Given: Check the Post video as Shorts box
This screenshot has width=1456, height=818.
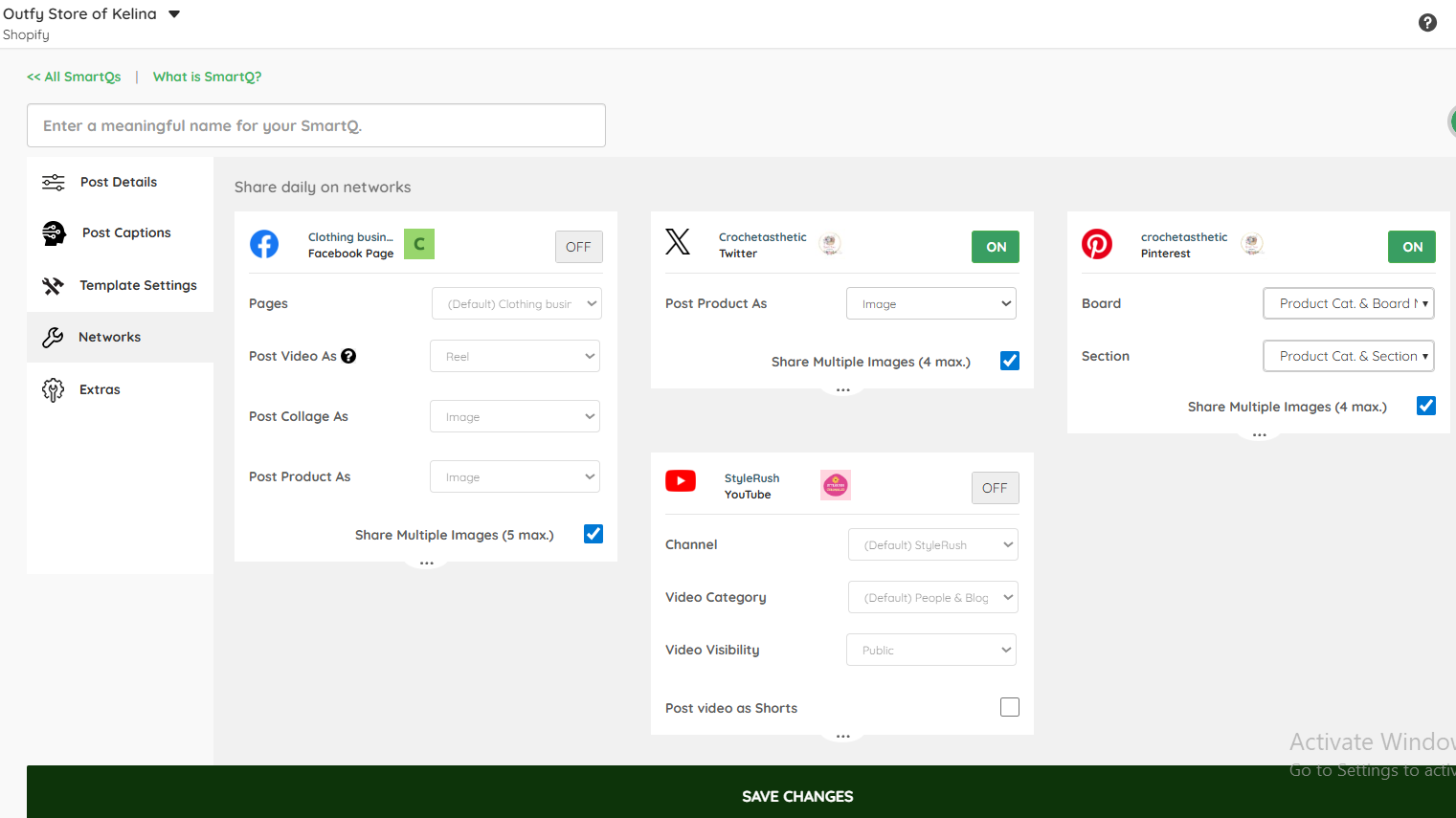Looking at the screenshot, I should tap(1010, 707).
